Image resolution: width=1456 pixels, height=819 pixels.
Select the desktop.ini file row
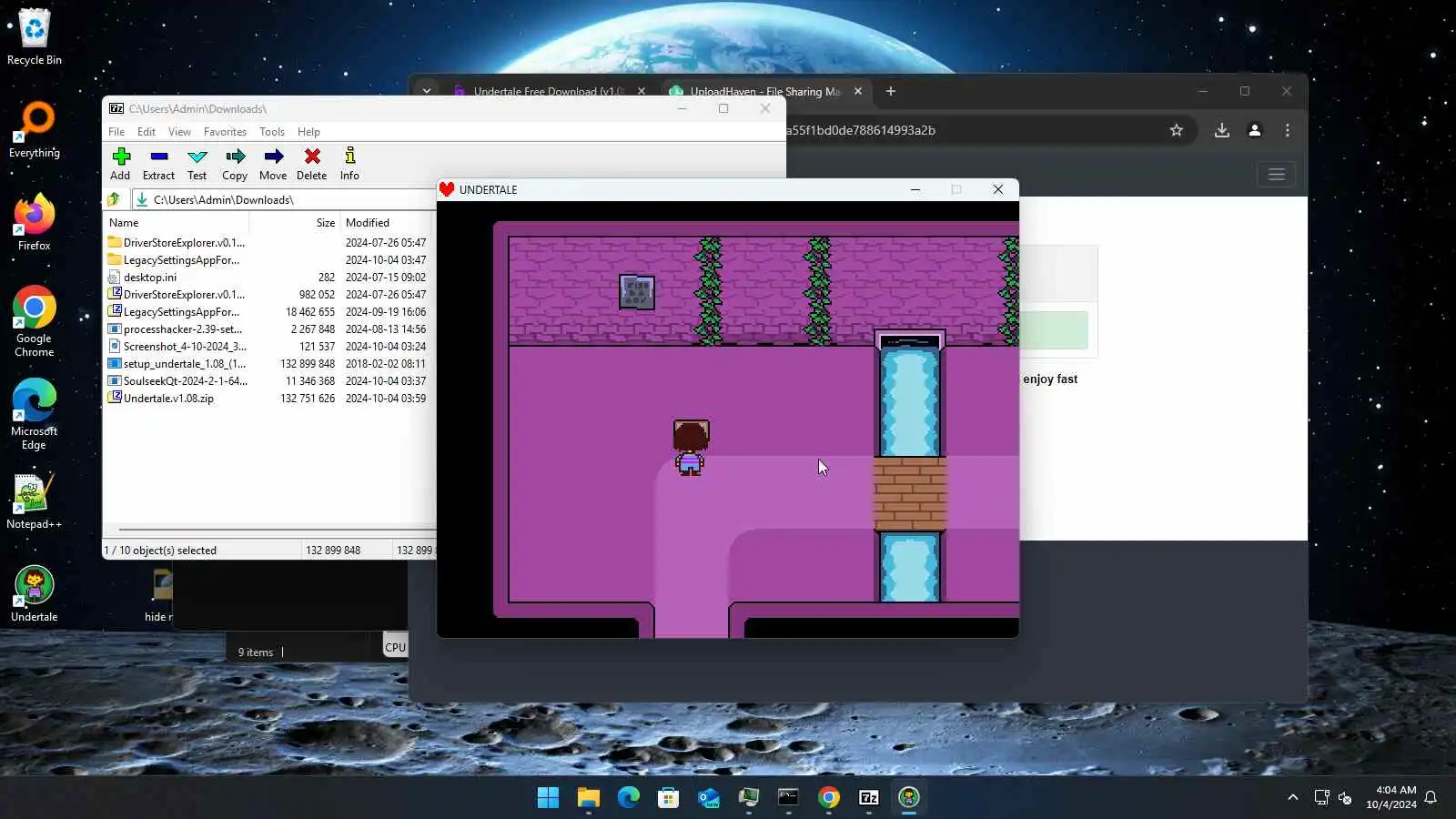pyautogui.click(x=269, y=278)
